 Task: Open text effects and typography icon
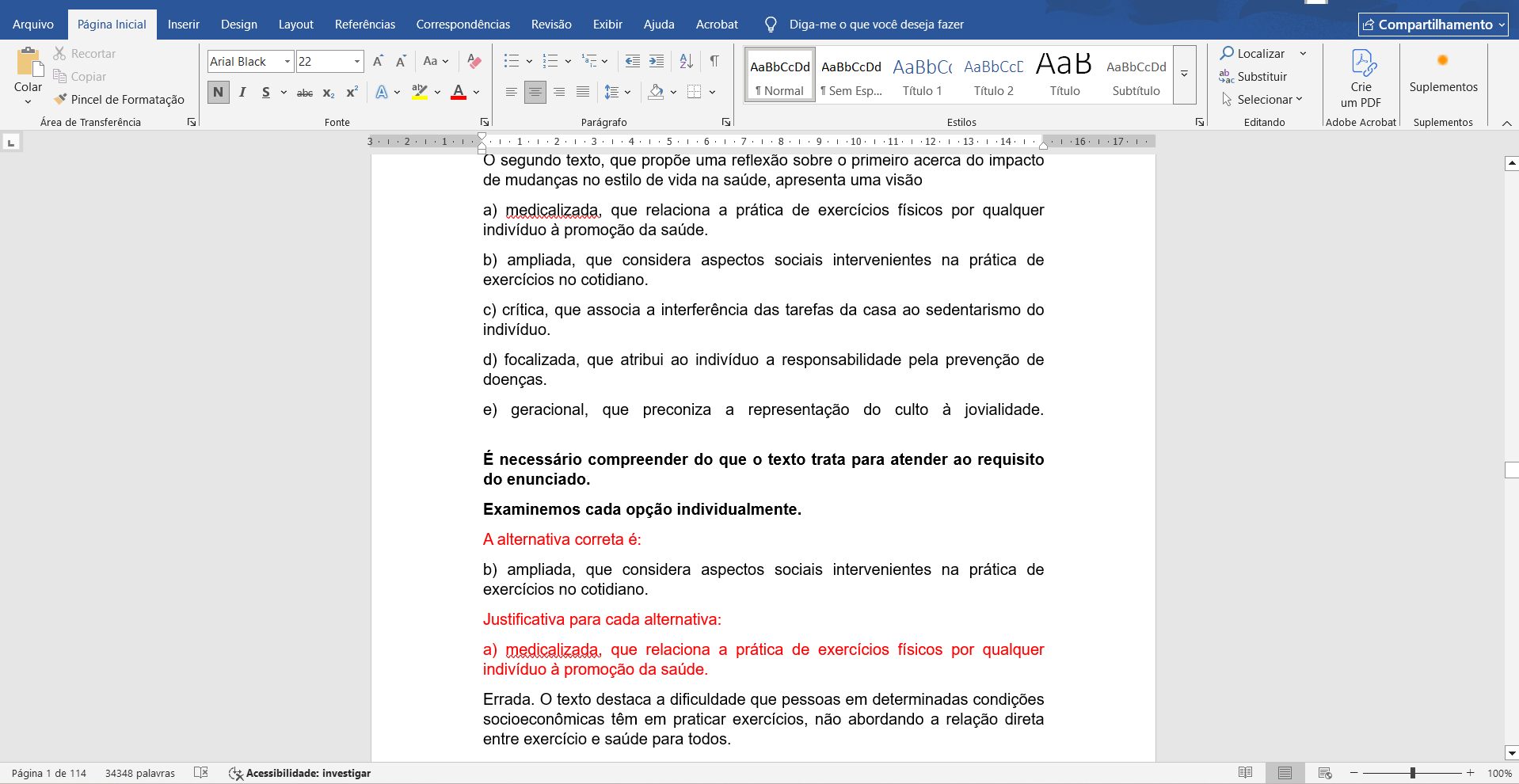(382, 92)
